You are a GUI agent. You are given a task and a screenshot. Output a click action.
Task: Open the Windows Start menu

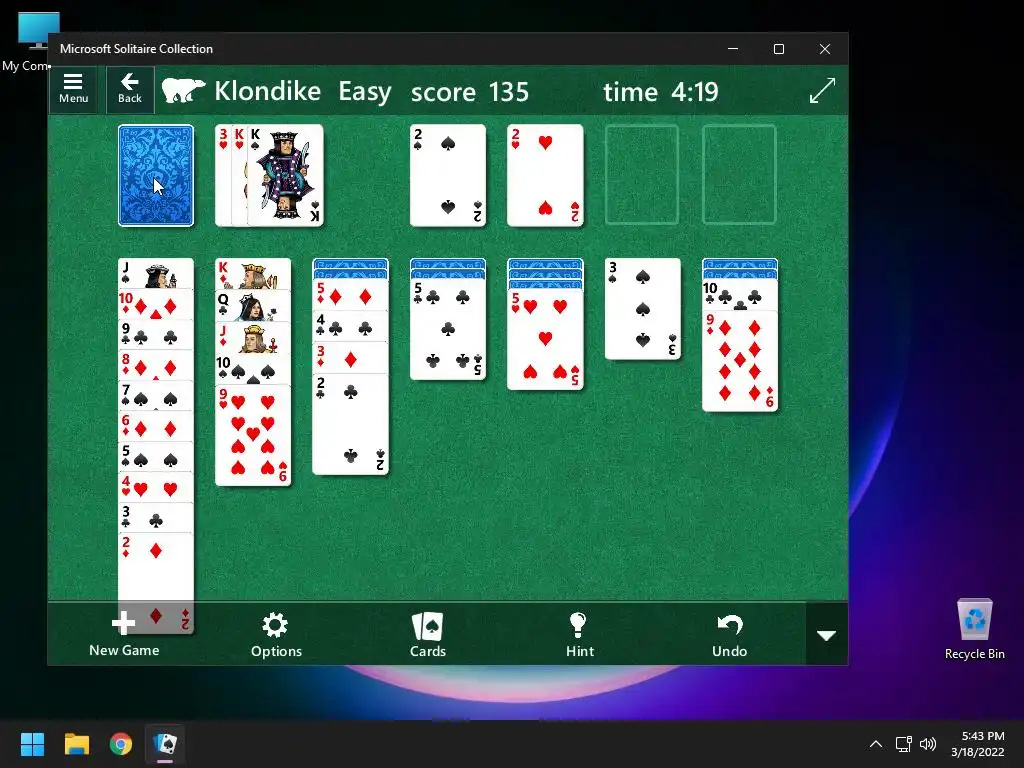pos(32,744)
